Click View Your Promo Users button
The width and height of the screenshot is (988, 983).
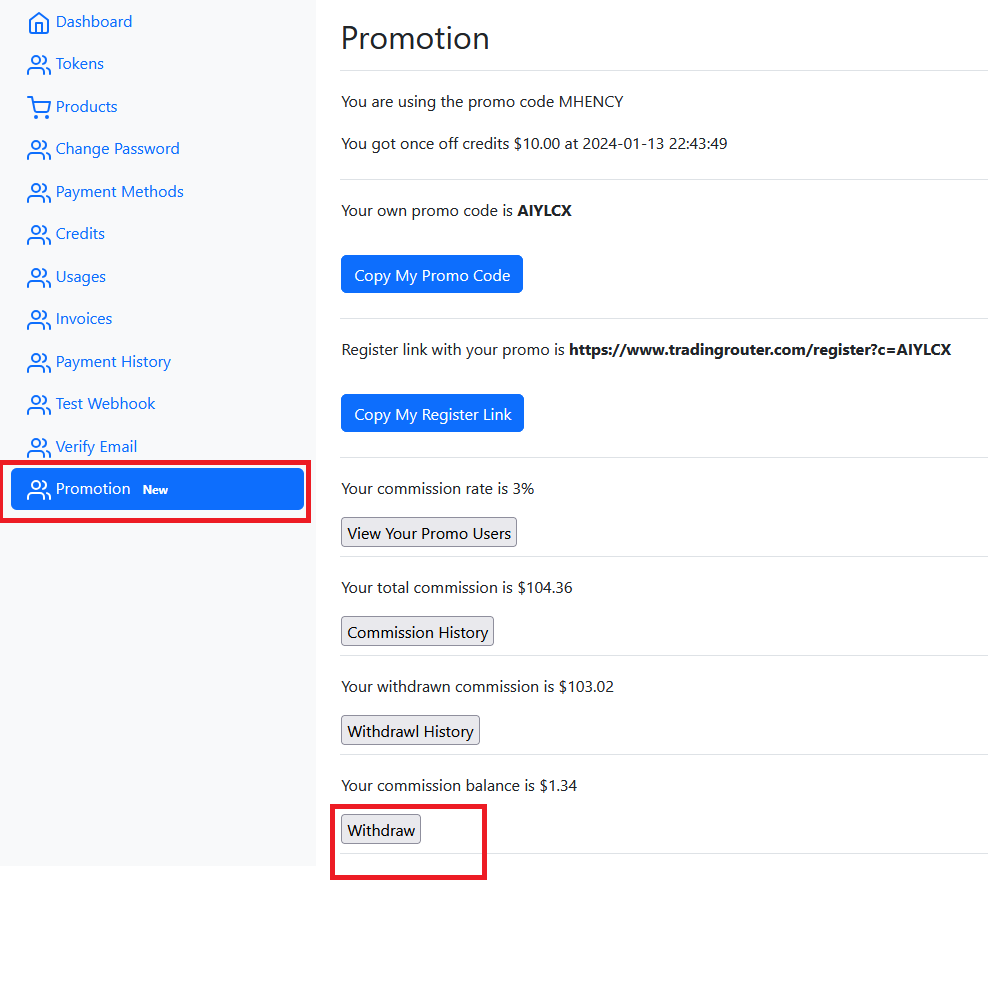click(429, 533)
